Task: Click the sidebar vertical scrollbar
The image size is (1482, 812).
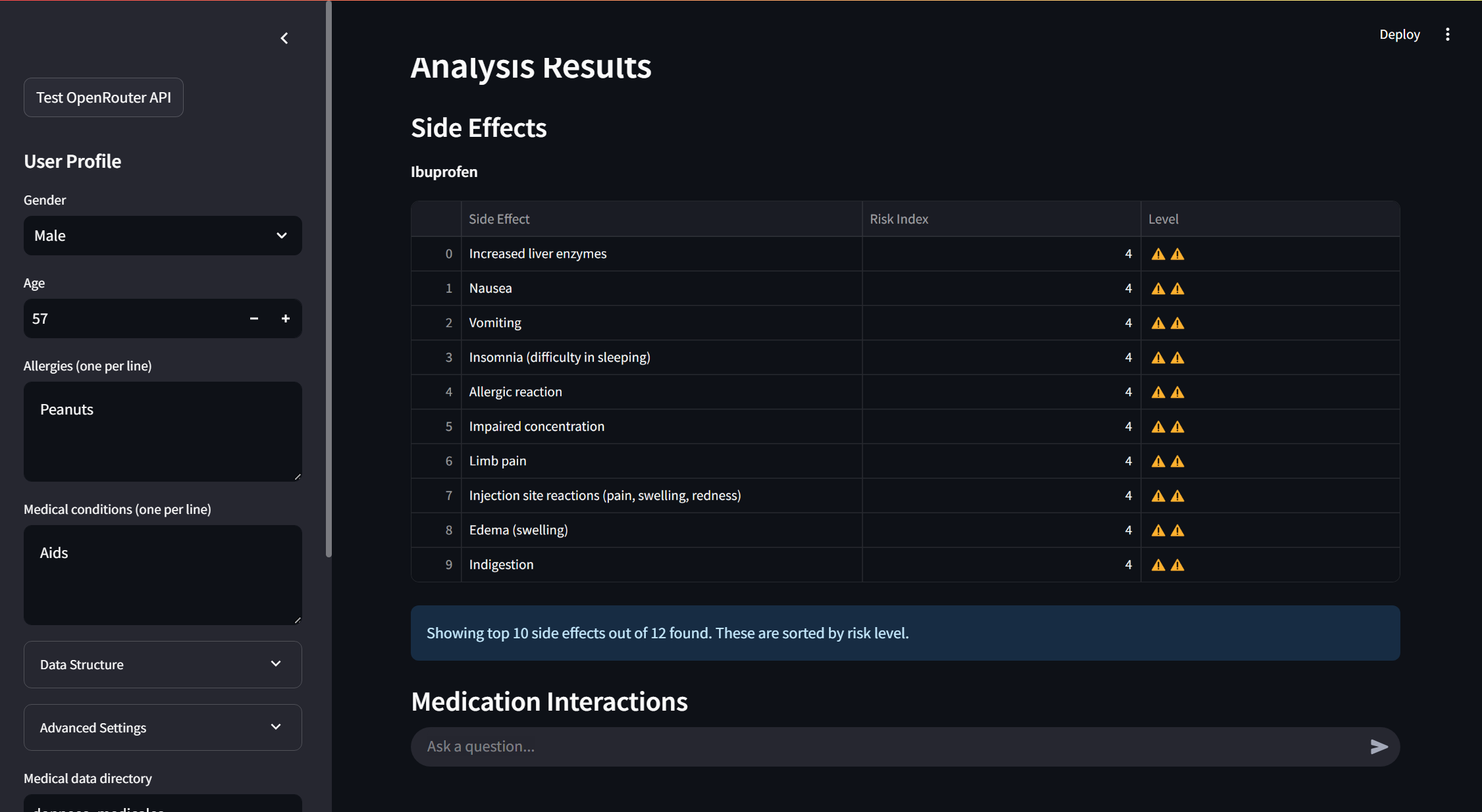Action: [x=329, y=276]
